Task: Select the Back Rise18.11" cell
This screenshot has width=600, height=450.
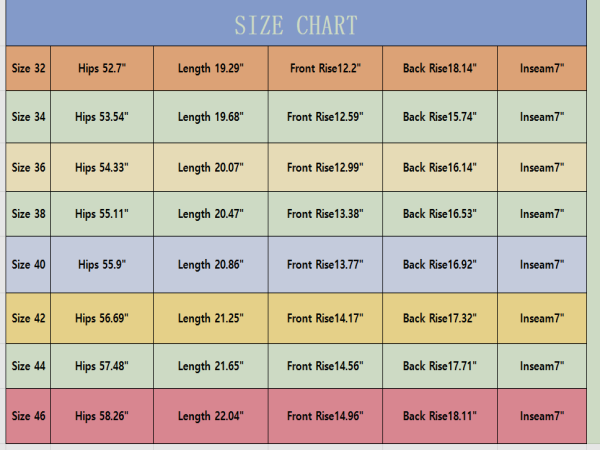Action: (x=440, y=416)
